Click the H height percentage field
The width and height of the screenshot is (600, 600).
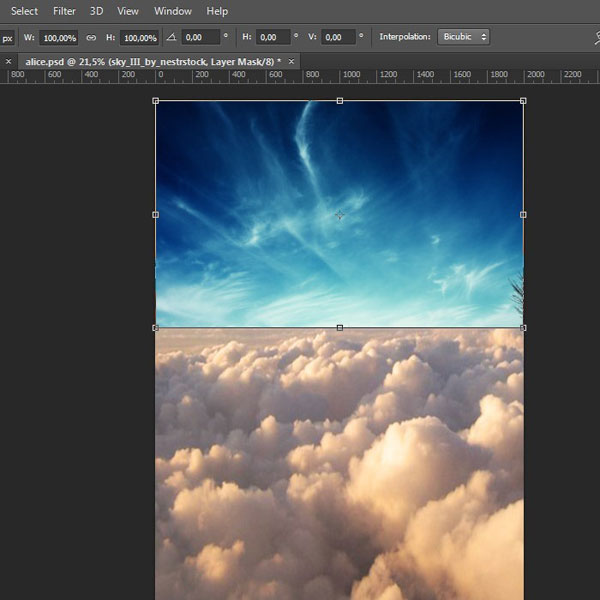140,38
